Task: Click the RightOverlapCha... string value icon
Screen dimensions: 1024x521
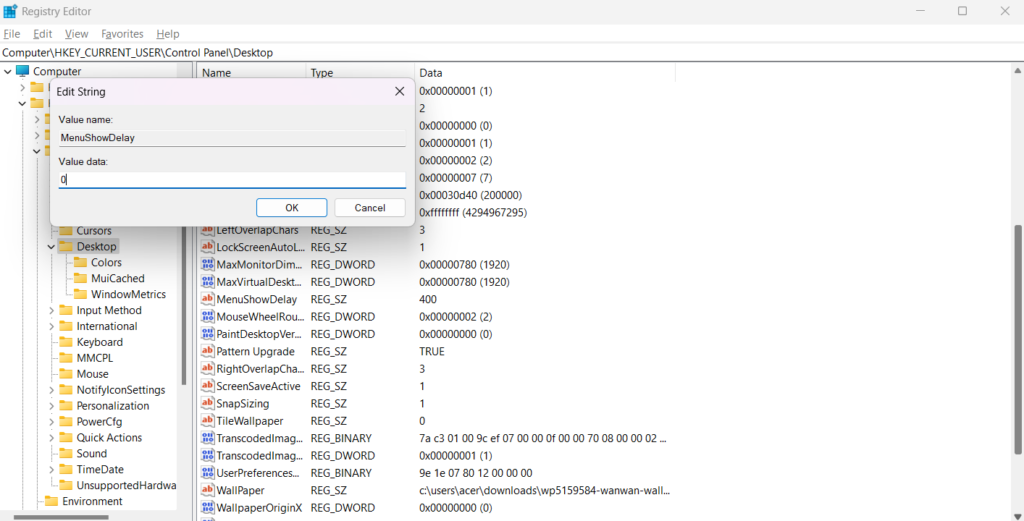Action: [208, 369]
